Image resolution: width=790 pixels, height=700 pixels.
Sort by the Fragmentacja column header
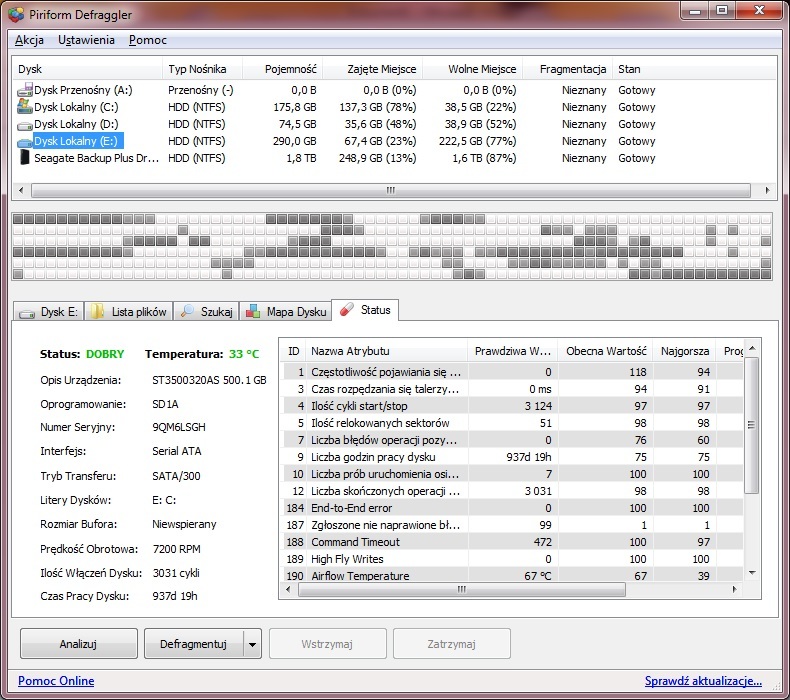tap(568, 69)
